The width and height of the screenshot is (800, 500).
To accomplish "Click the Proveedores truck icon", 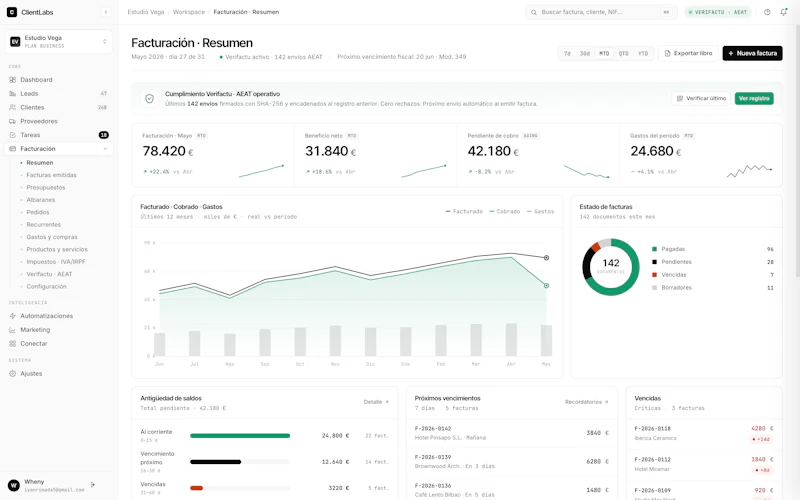I will 12,121.
